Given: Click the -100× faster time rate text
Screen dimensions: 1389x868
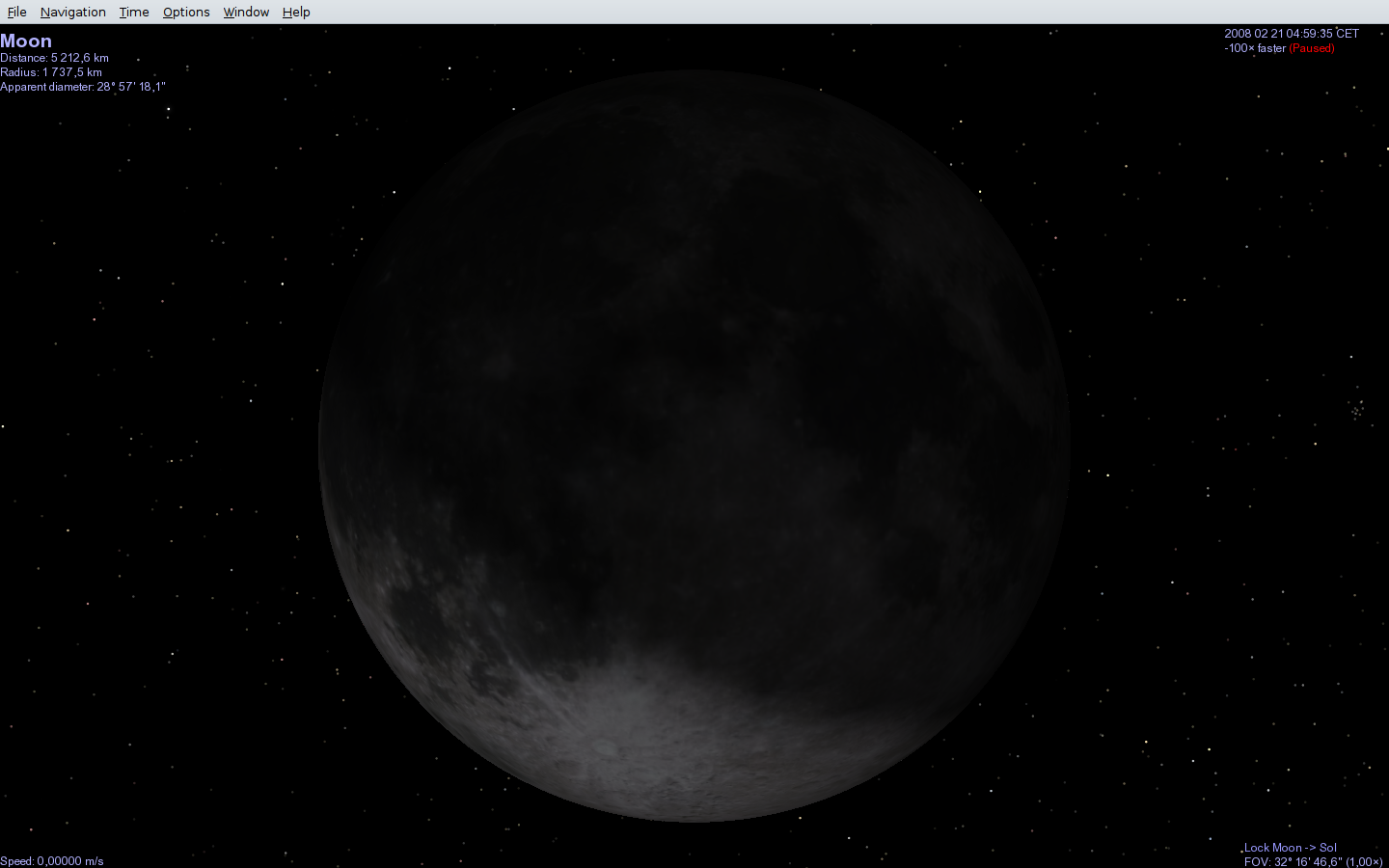Looking at the screenshot, I should [1255, 48].
